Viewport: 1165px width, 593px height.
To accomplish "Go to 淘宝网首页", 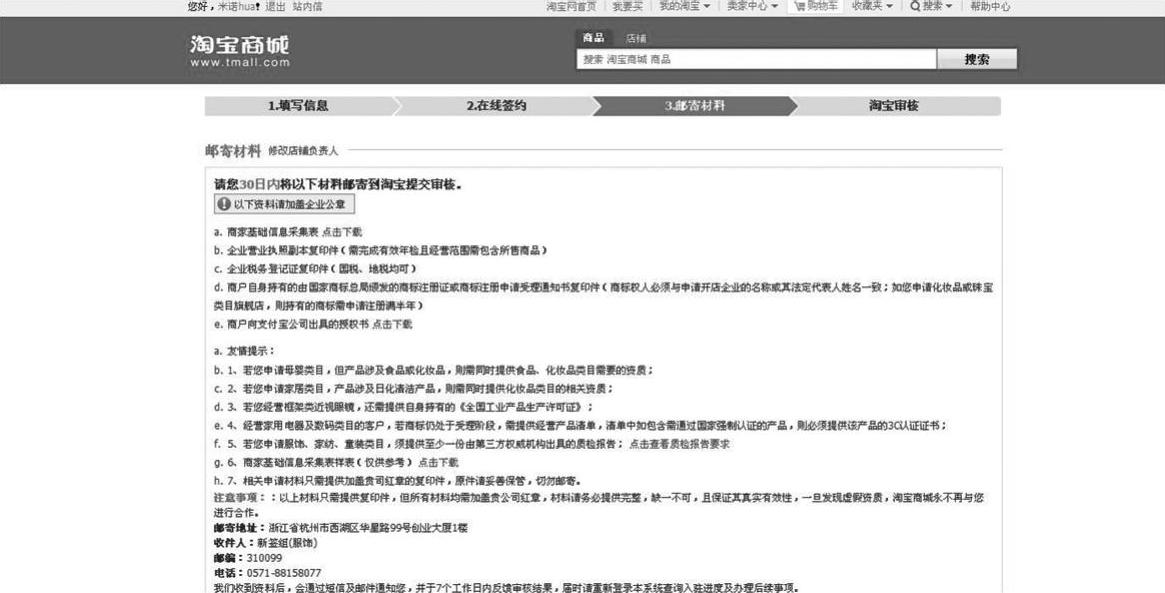I will [571, 6].
